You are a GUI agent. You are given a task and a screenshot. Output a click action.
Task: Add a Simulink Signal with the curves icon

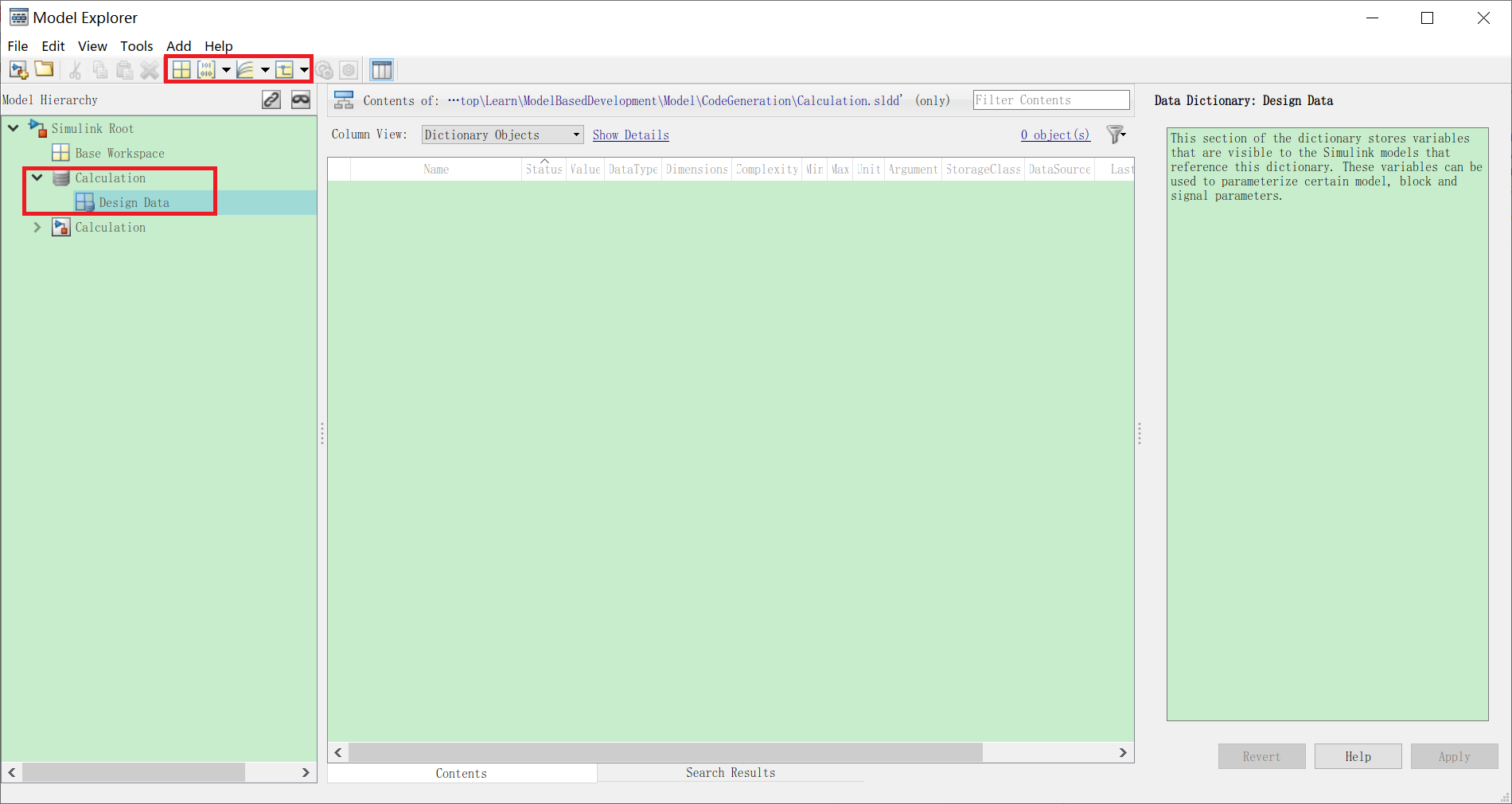pos(246,70)
